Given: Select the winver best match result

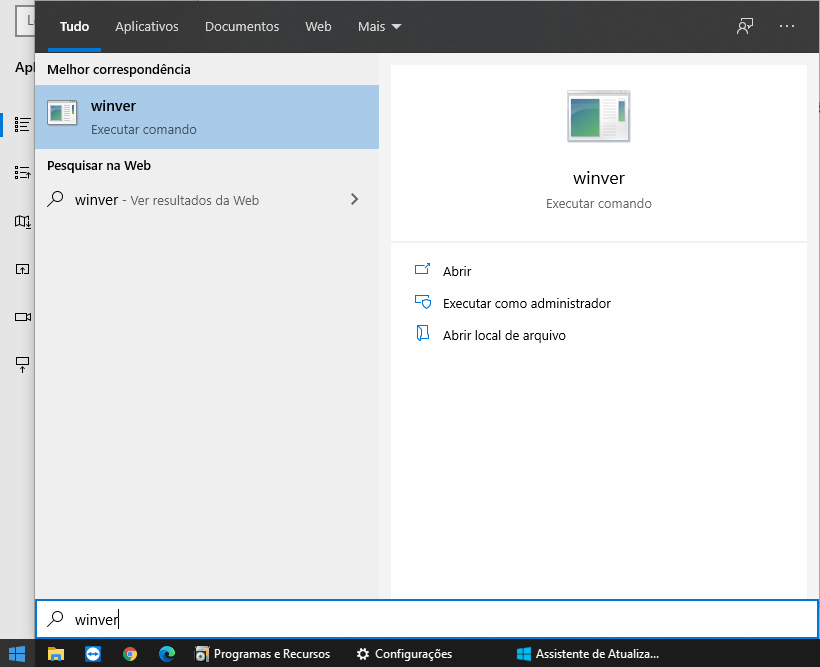Looking at the screenshot, I should click(207, 117).
